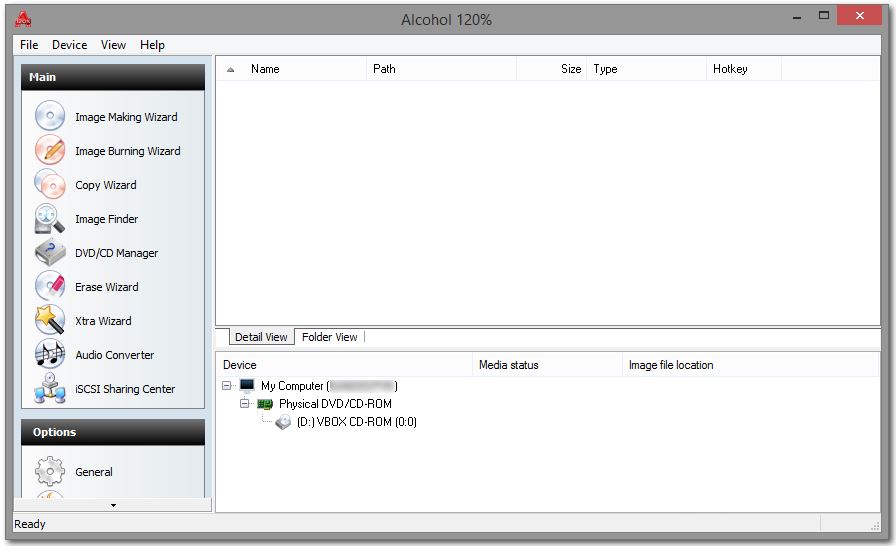
Task: Launch the Erase Wizard label
Action: pyautogui.click(x=106, y=287)
